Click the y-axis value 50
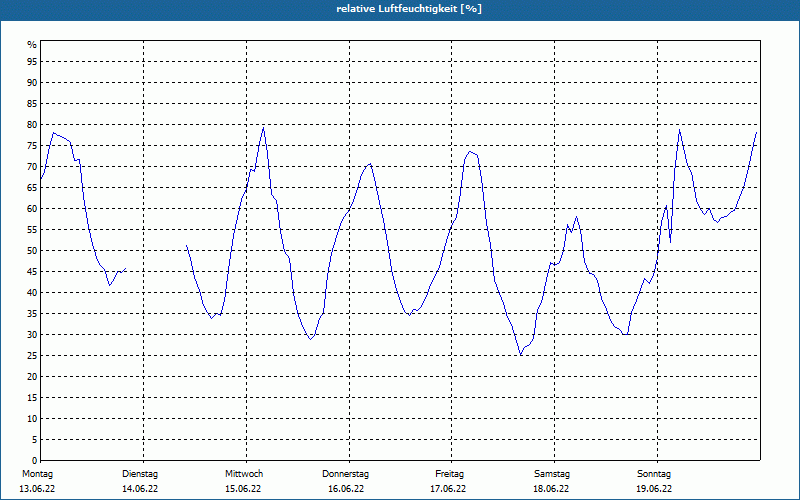The image size is (800, 500). [32, 251]
